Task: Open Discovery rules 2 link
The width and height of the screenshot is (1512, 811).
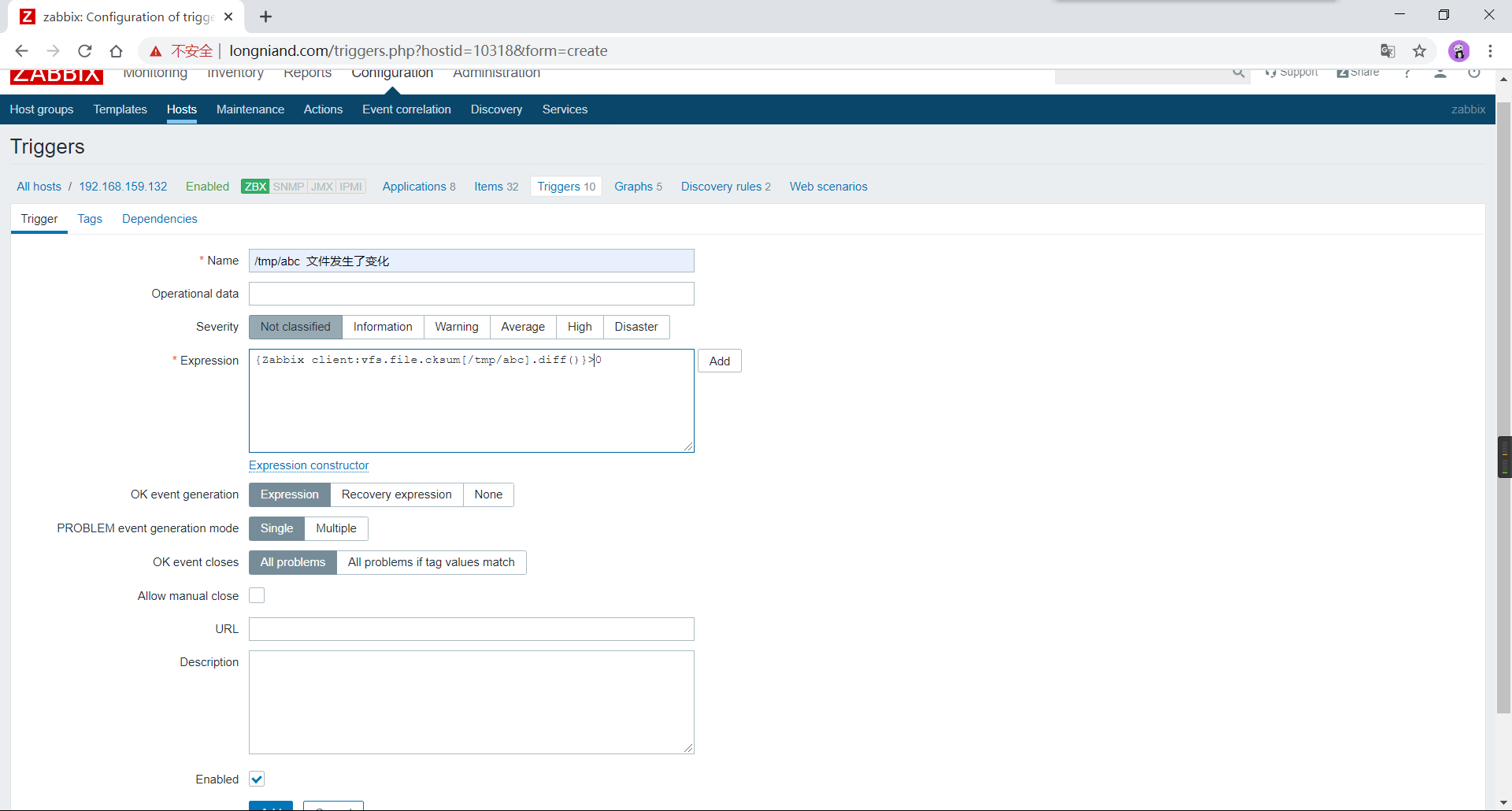Action: 726,187
